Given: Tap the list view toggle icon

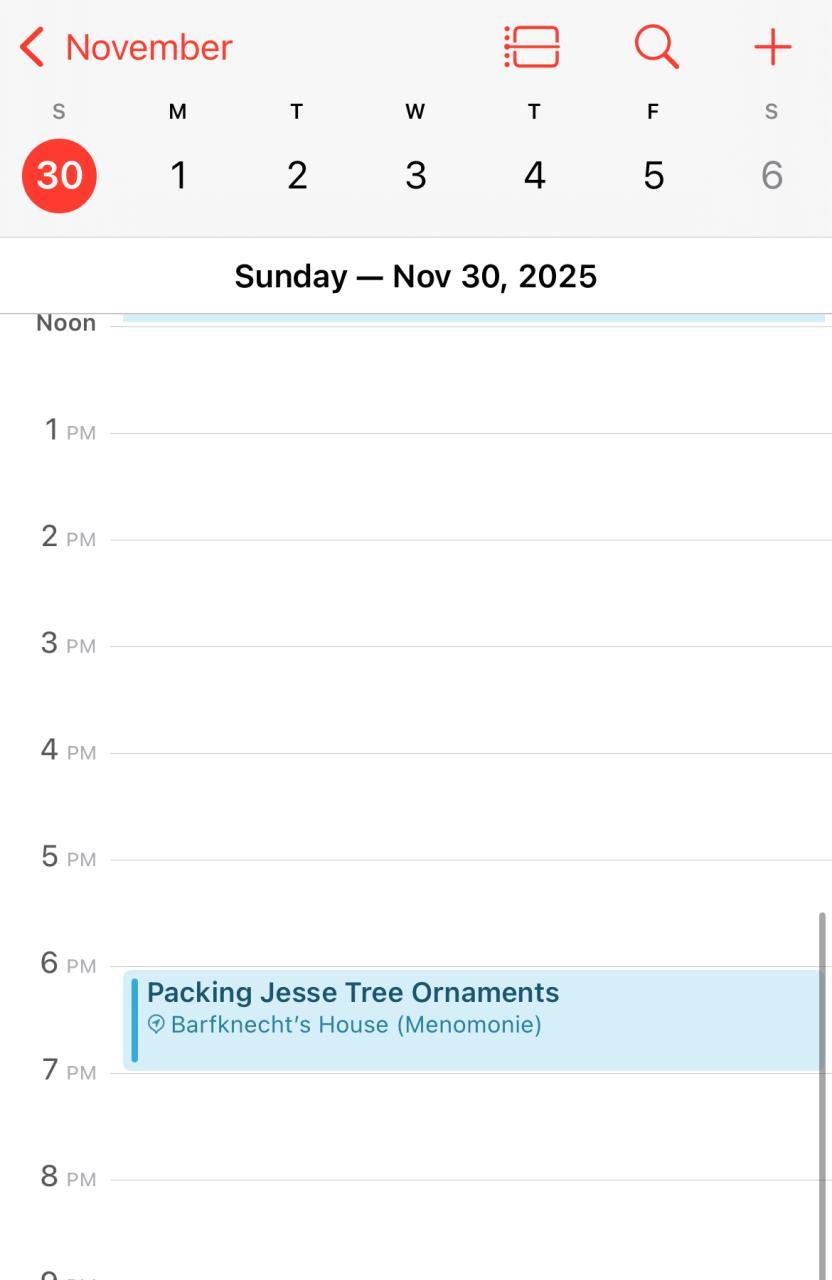Looking at the screenshot, I should [x=531, y=47].
